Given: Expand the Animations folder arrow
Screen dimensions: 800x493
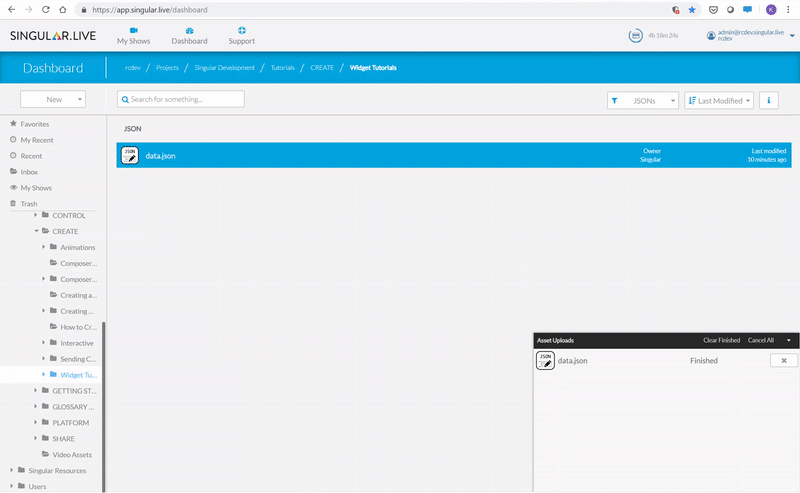Looking at the screenshot, I should pos(43,247).
